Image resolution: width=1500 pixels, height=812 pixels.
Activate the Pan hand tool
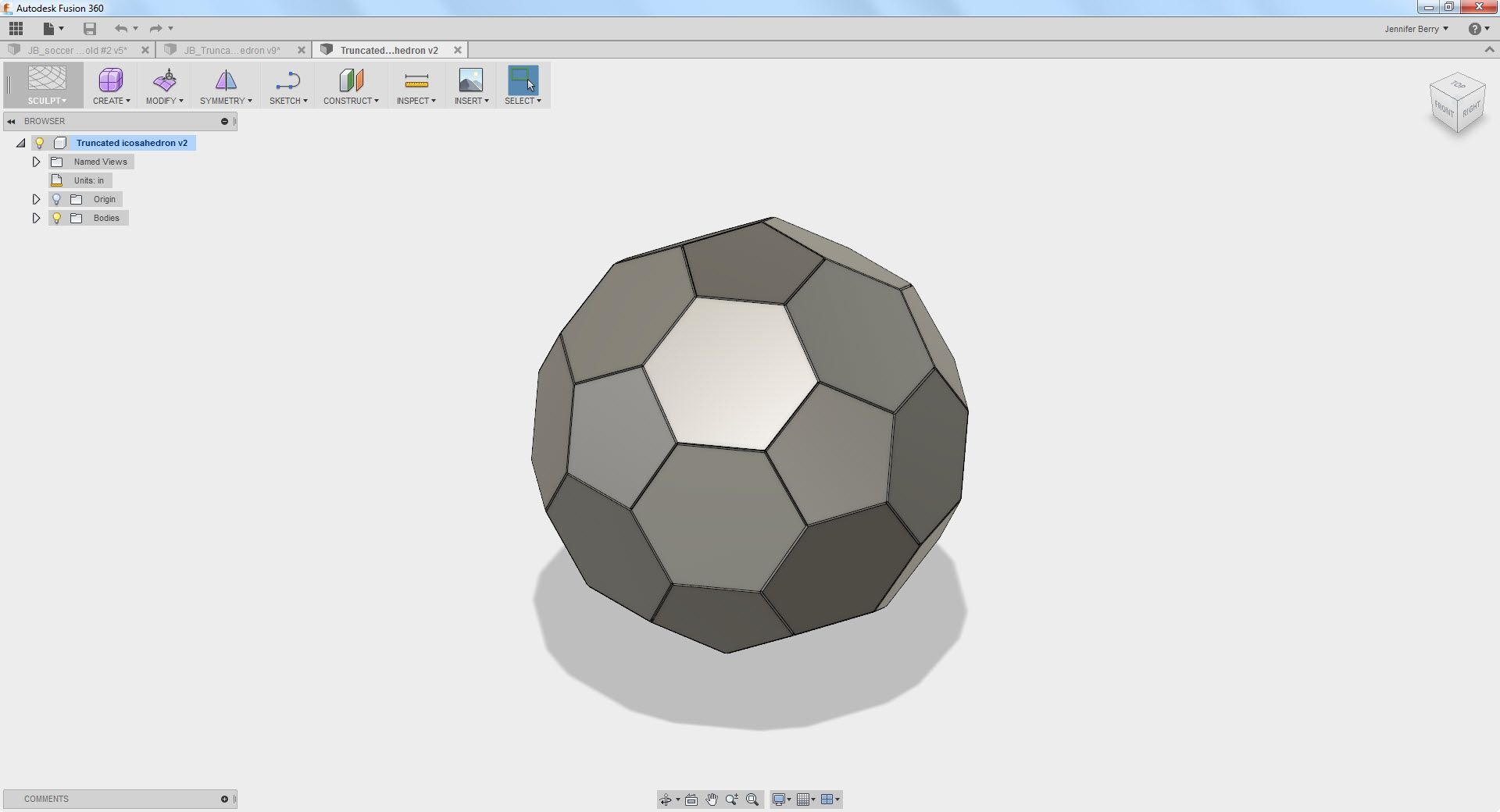click(x=712, y=800)
